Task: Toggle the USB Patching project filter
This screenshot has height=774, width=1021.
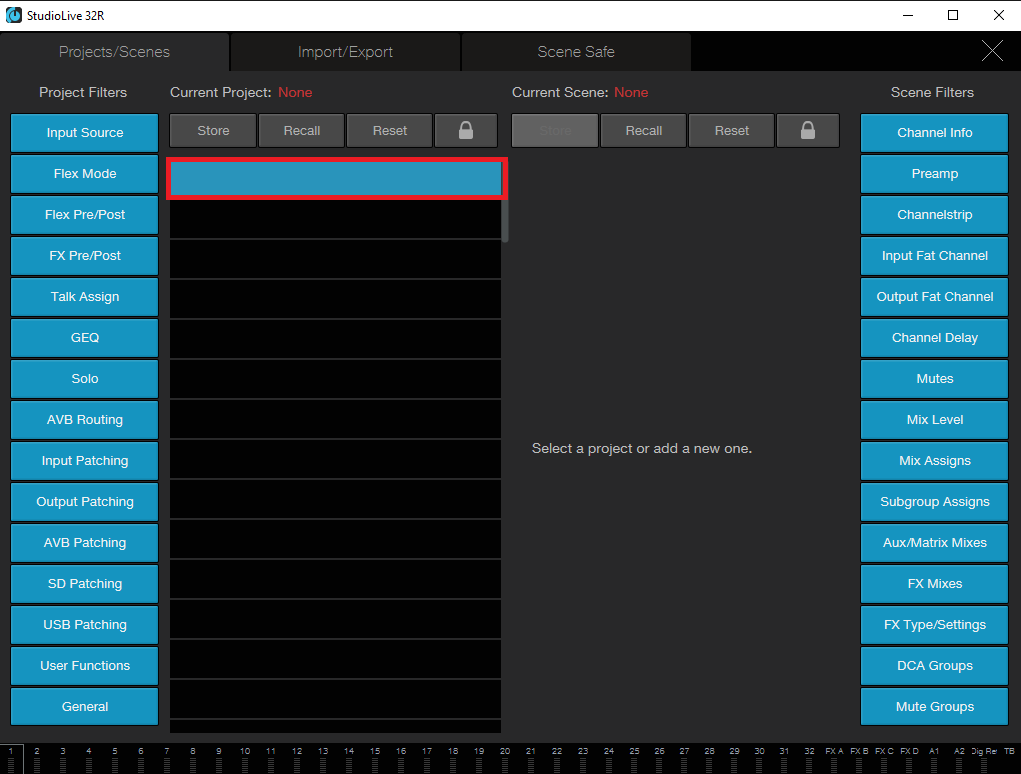Action: 85,625
